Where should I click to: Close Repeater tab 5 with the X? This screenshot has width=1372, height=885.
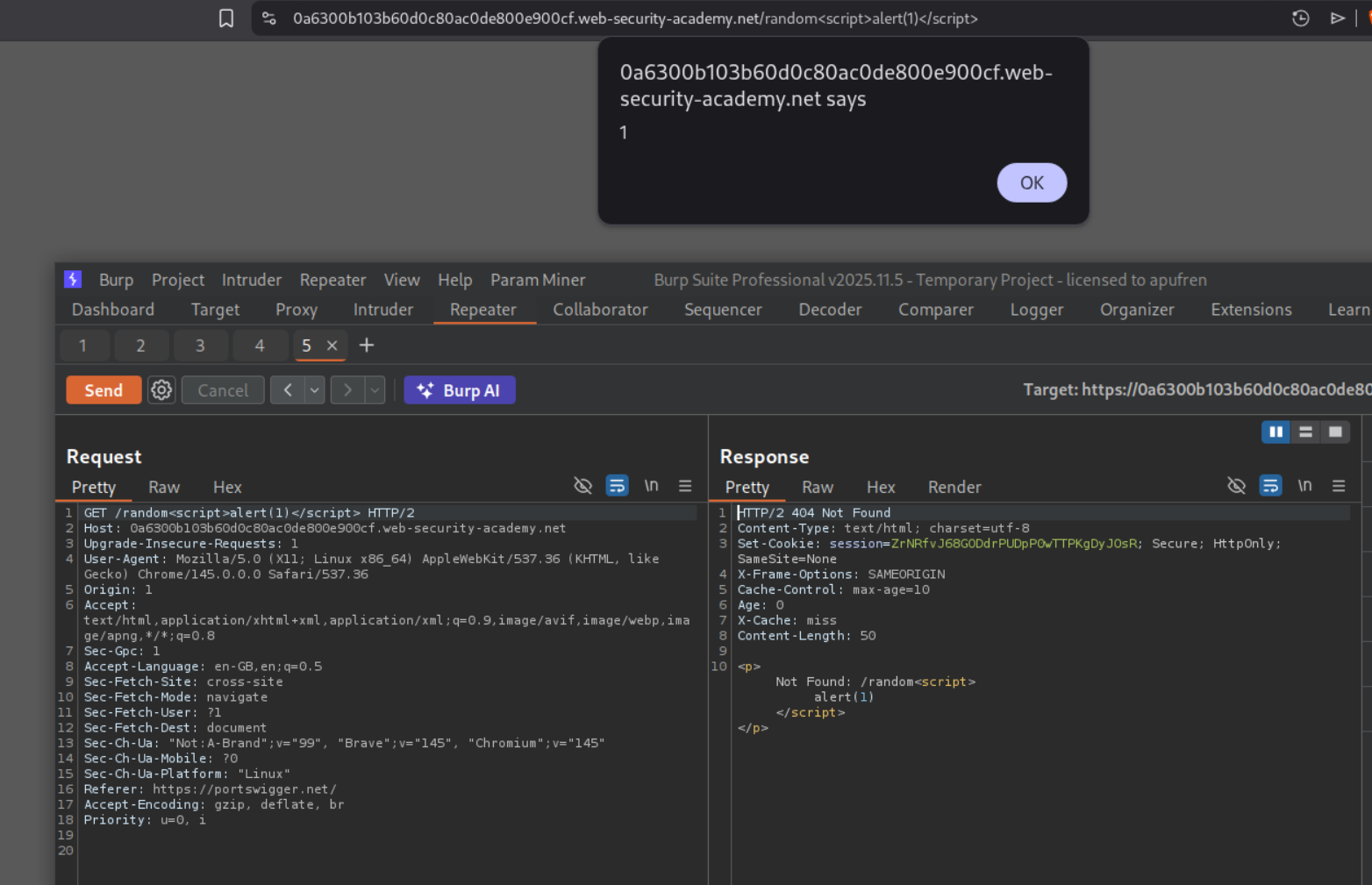pyautogui.click(x=332, y=346)
